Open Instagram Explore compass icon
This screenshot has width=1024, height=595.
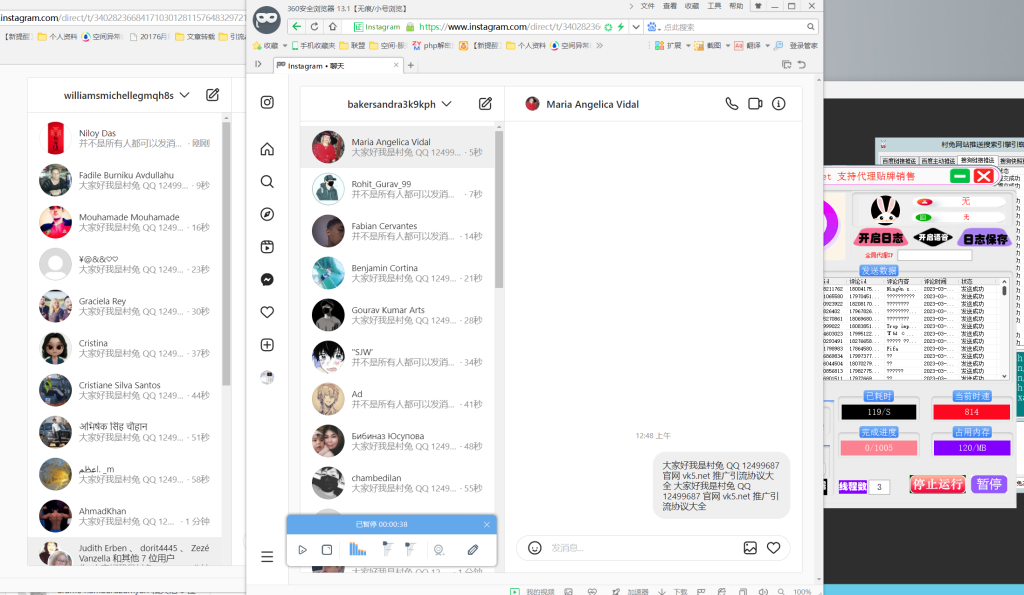267,214
